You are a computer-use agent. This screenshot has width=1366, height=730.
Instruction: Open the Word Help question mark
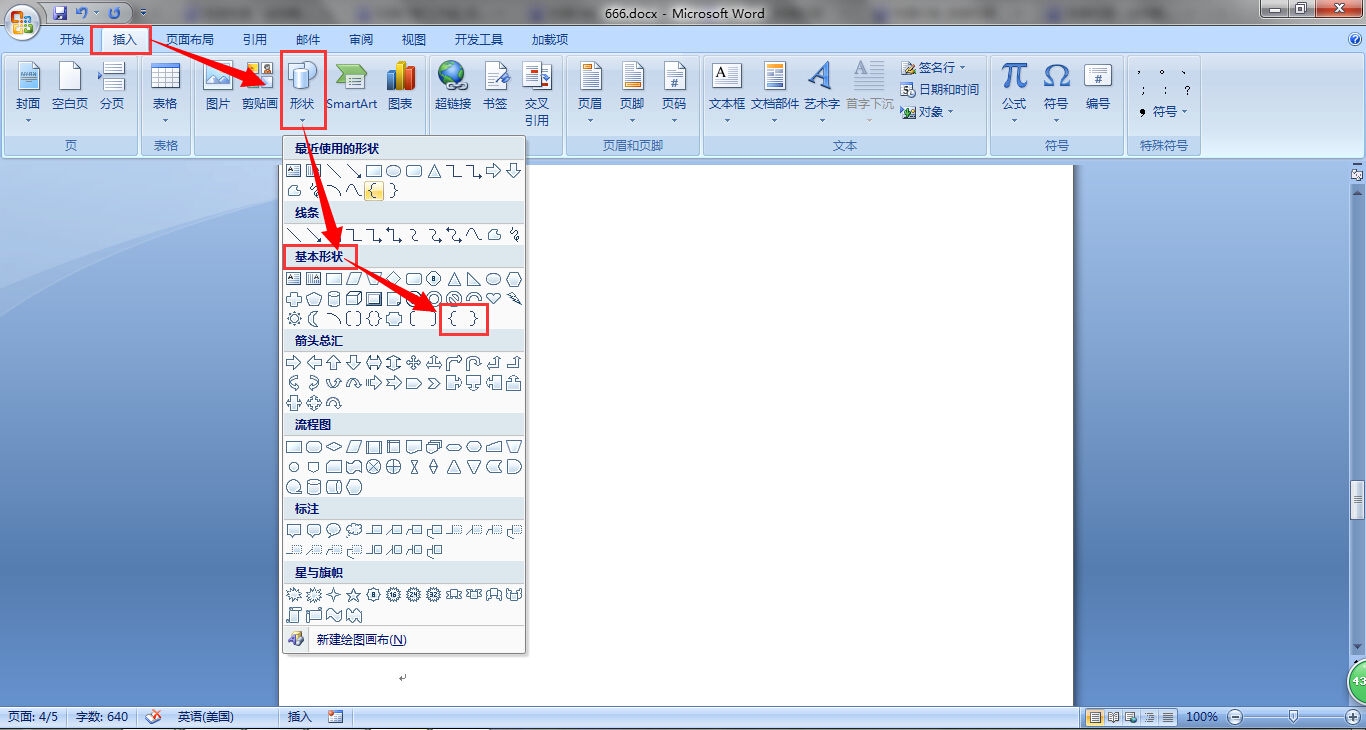pos(1355,39)
